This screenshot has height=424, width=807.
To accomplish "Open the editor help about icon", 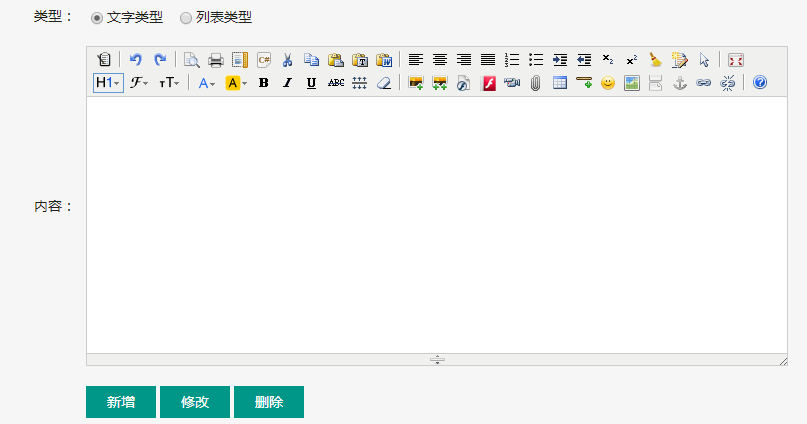I will pyautogui.click(x=760, y=82).
